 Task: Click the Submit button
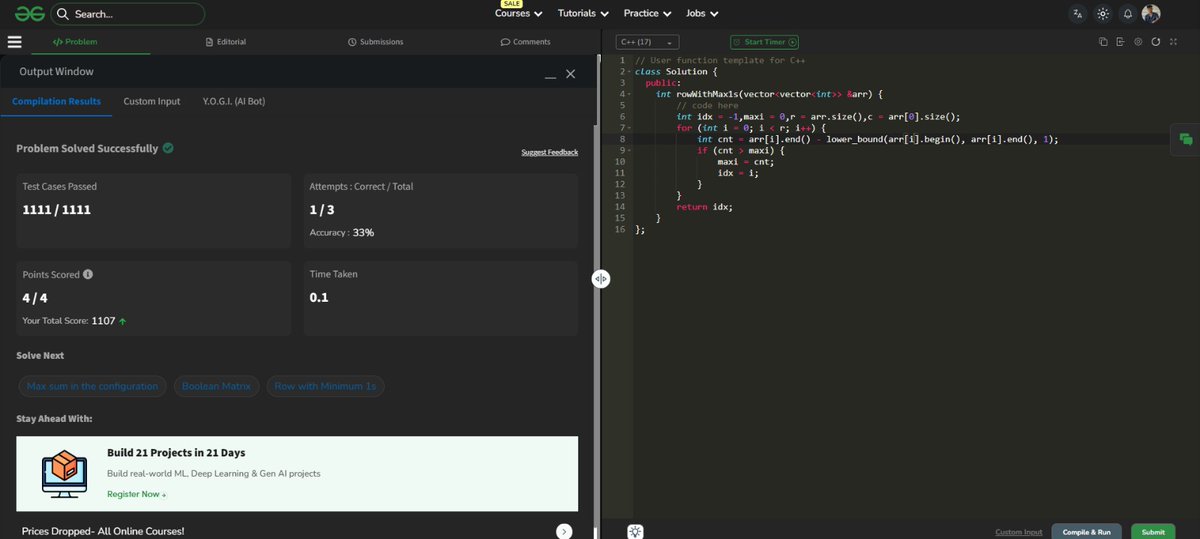pos(1153,532)
